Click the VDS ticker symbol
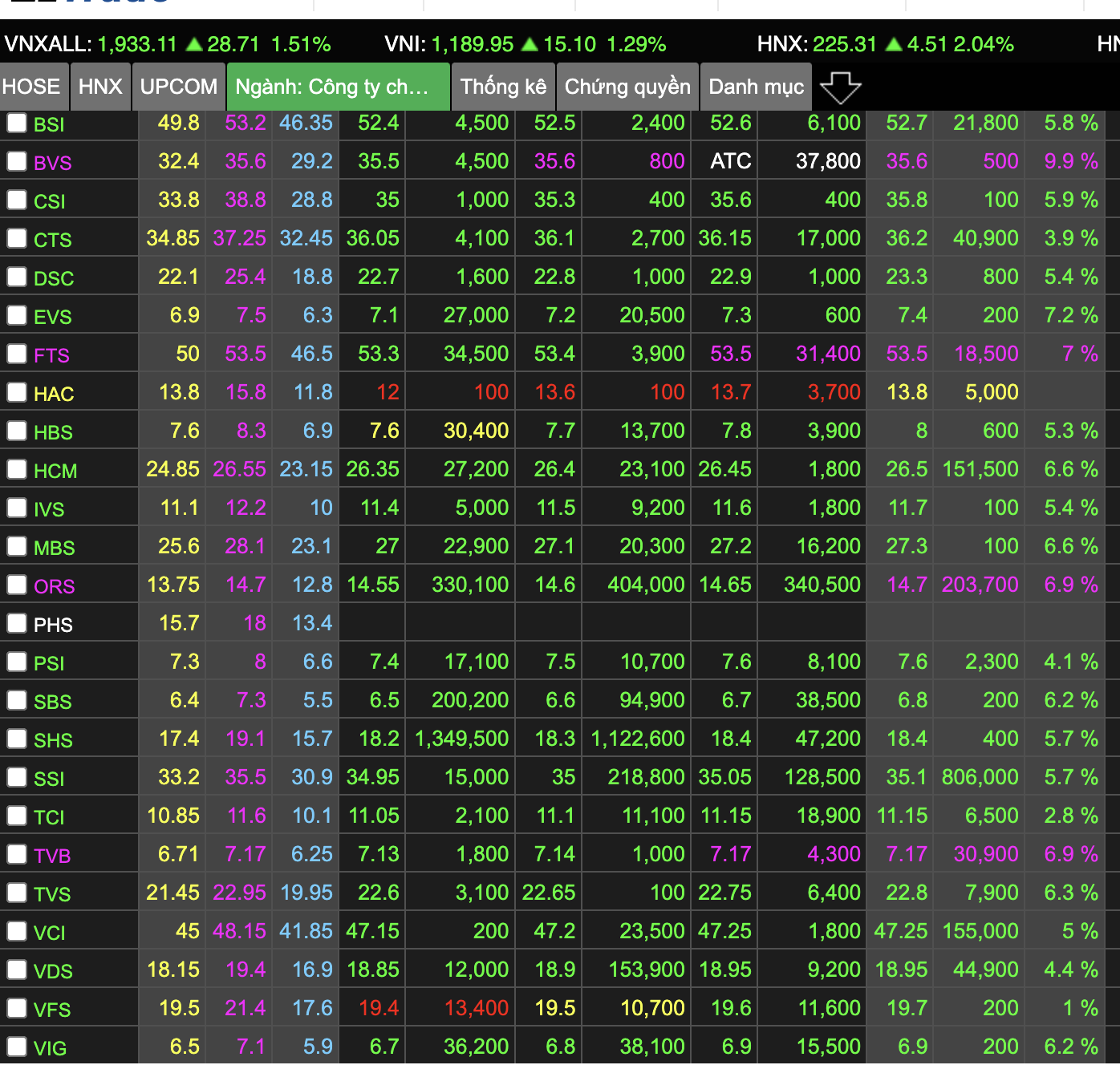Screen dimensions: 1120x1065 pos(53,971)
